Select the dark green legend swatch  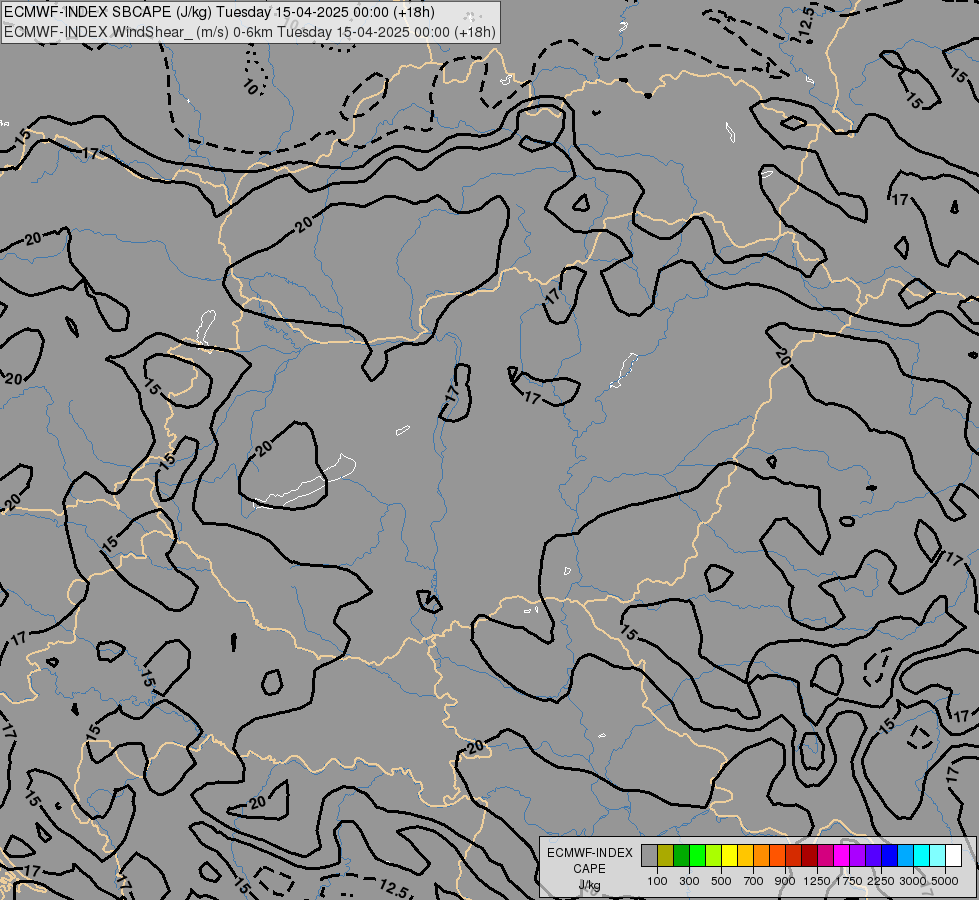click(682, 855)
